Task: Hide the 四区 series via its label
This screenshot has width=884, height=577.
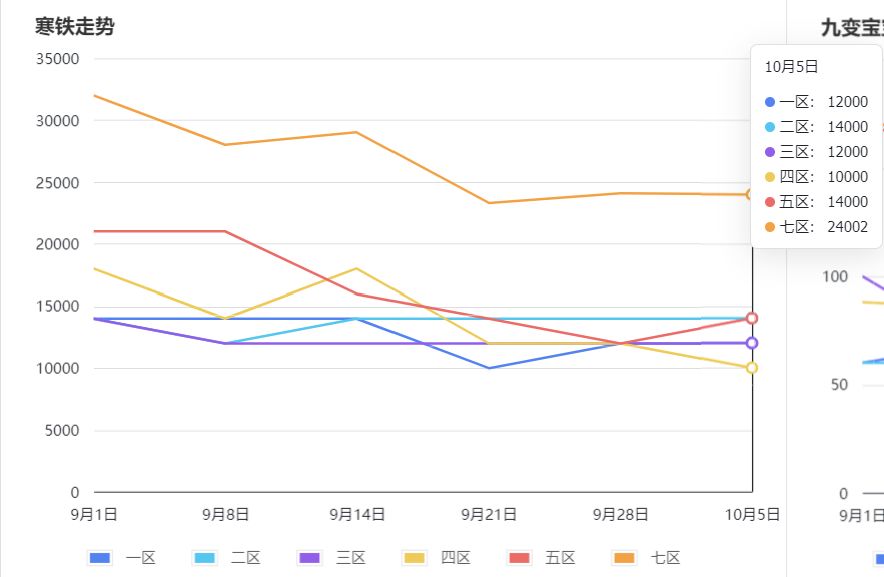Action: click(x=456, y=558)
